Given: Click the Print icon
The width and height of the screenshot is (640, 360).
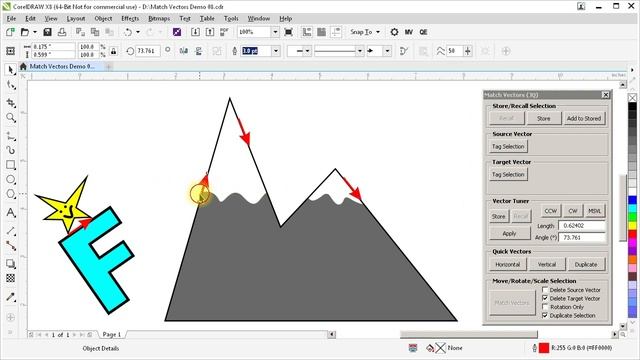Looking at the screenshot, I should 62,32.
